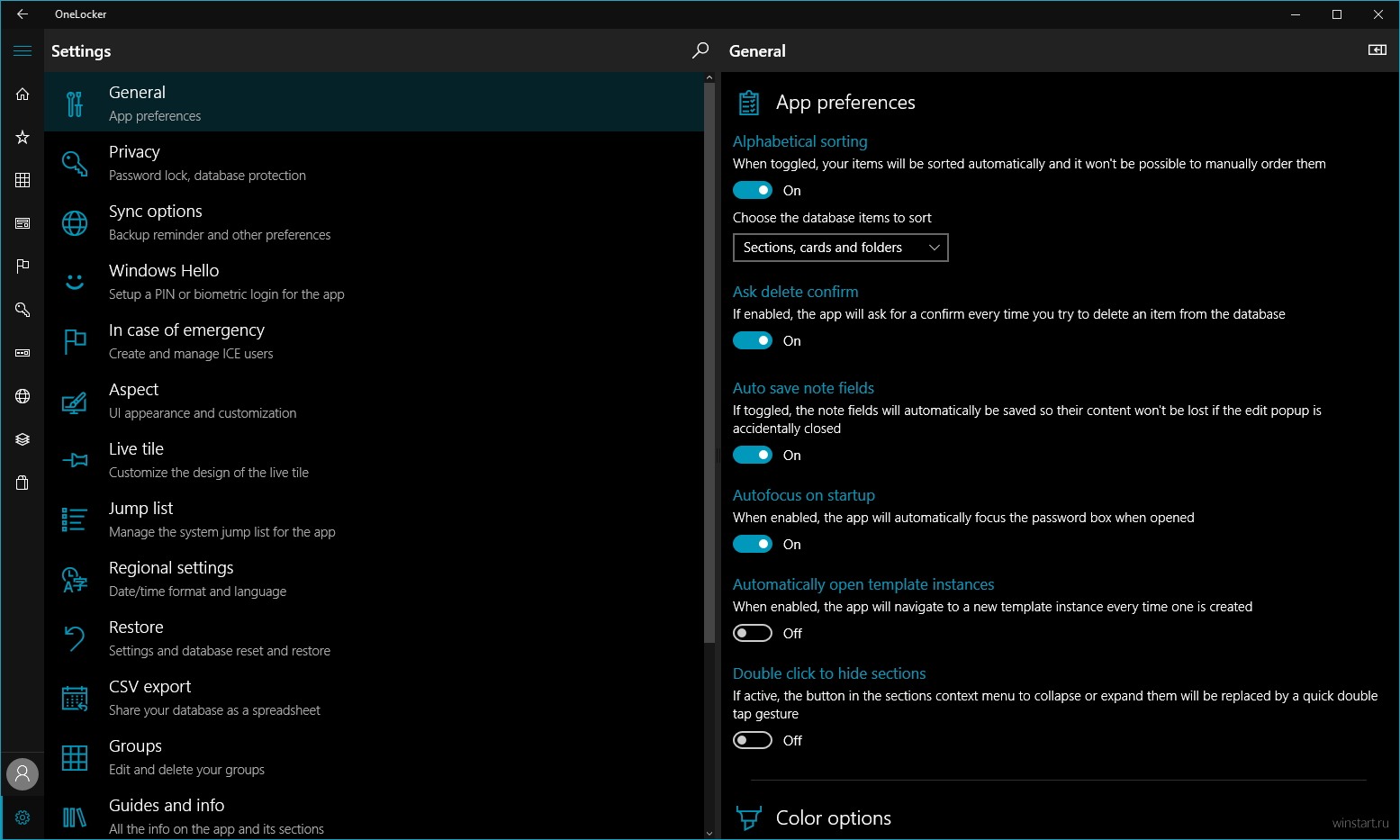Screen dimensions: 1400x840
Task: Click Autofocus on startup heading
Action: coord(803,495)
